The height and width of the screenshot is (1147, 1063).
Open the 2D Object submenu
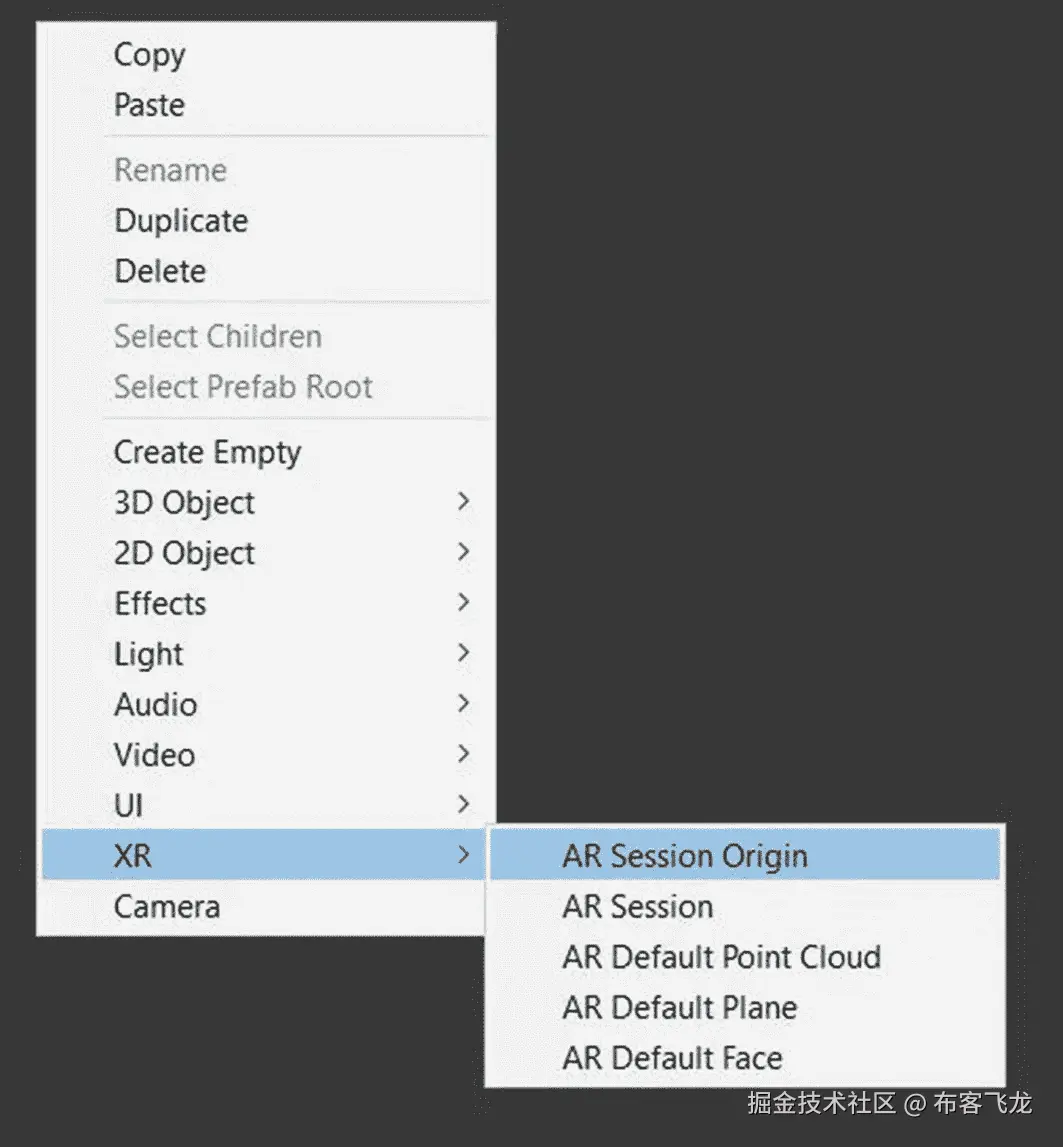tap(184, 553)
